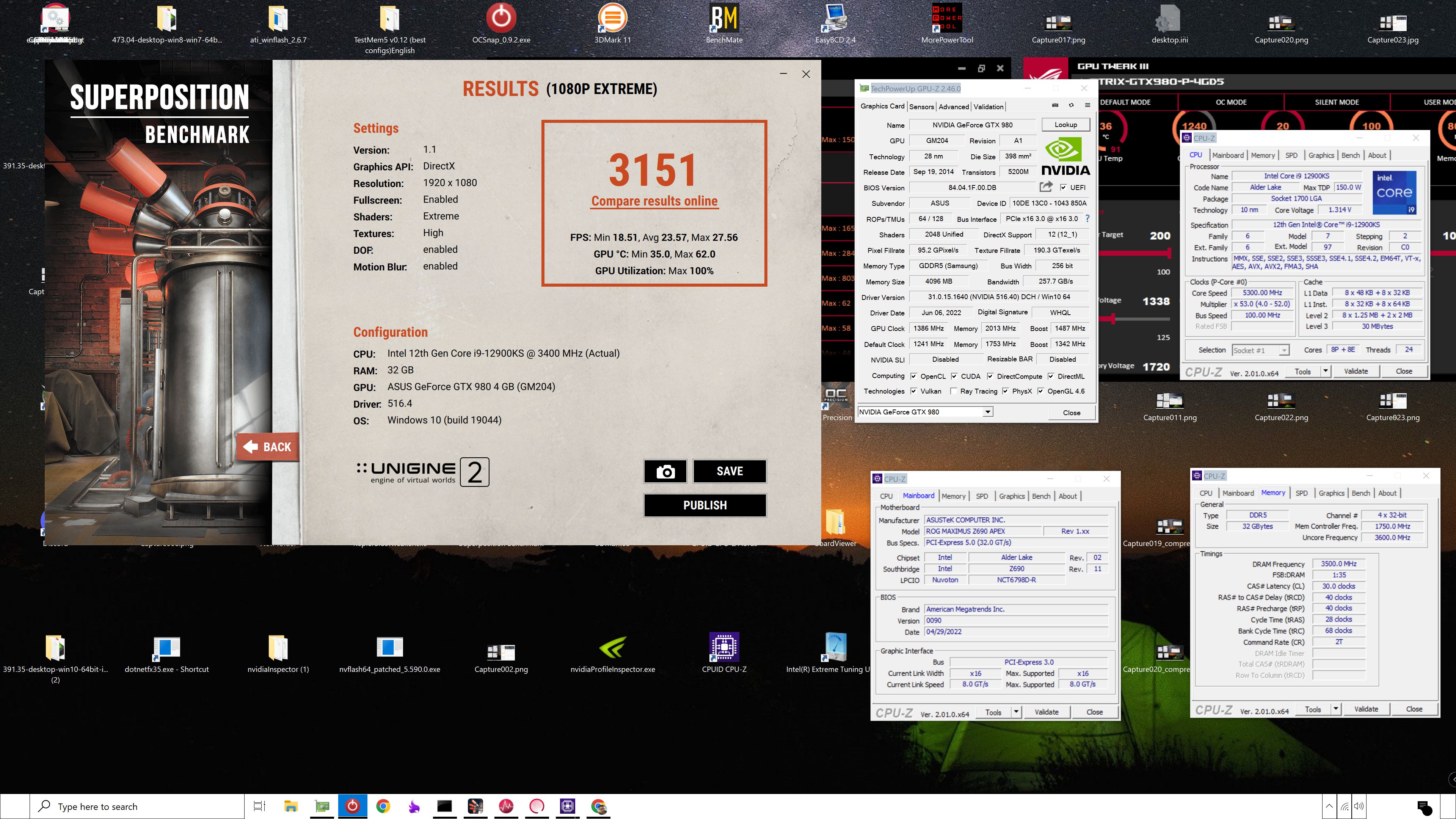This screenshot has width=1456, height=819.
Task: Click the camera screenshot button in Superposition
Action: 665,471
